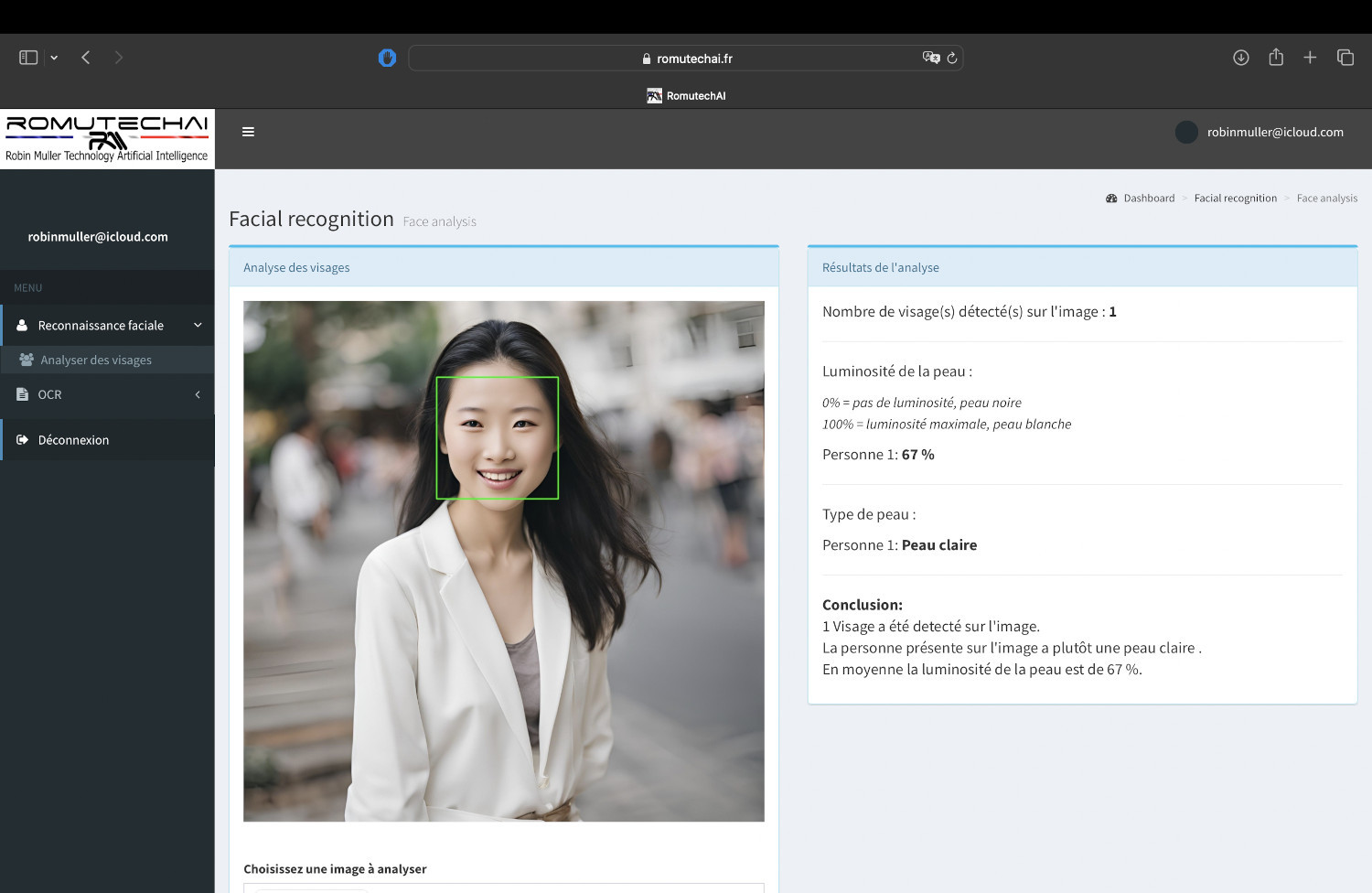Open the Dashboard breadcrumb link
The height and width of the screenshot is (893, 1372).
click(1148, 199)
